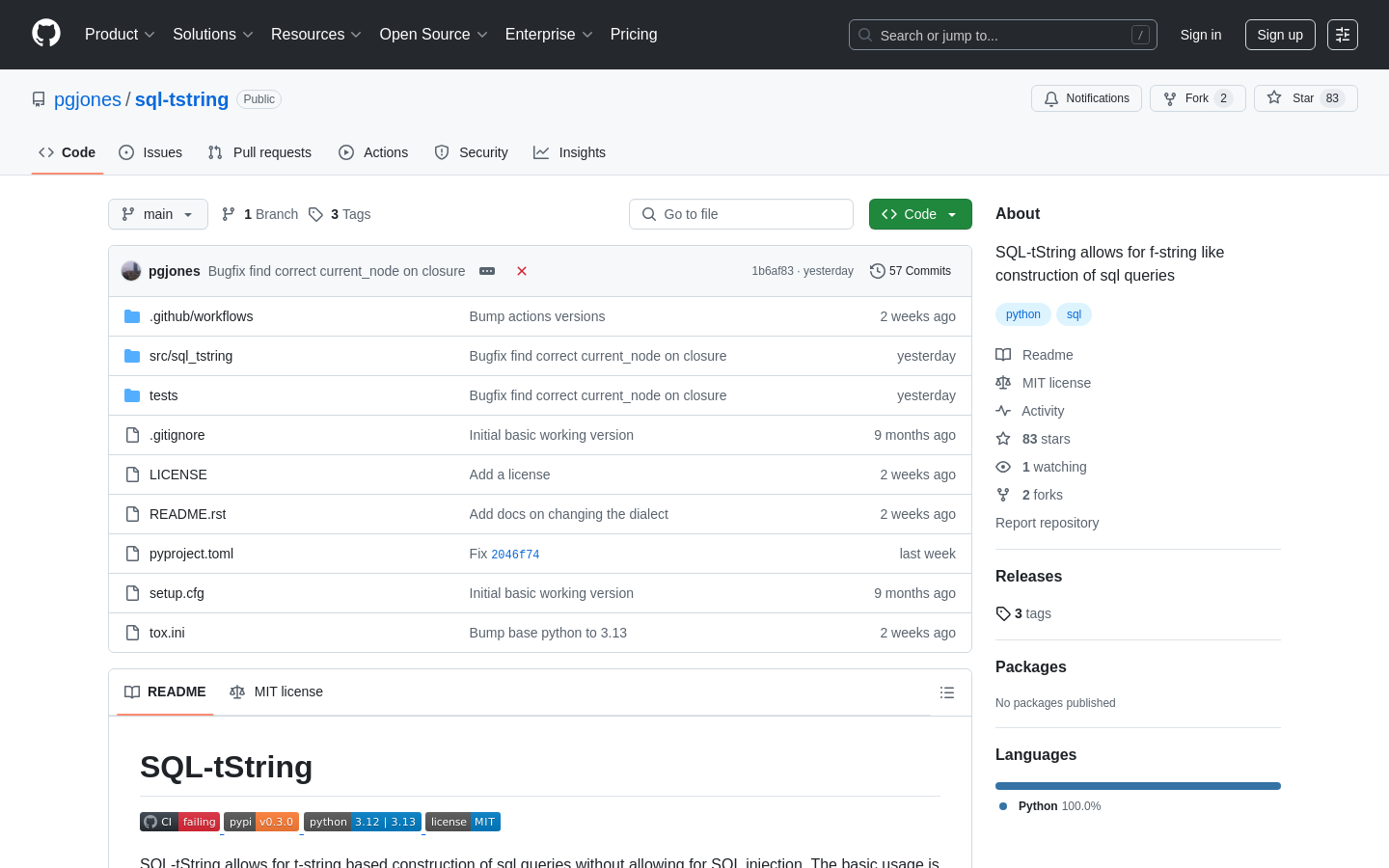Open the Solutions dropdown menu
This screenshot has height=868, width=1389.
(x=213, y=35)
